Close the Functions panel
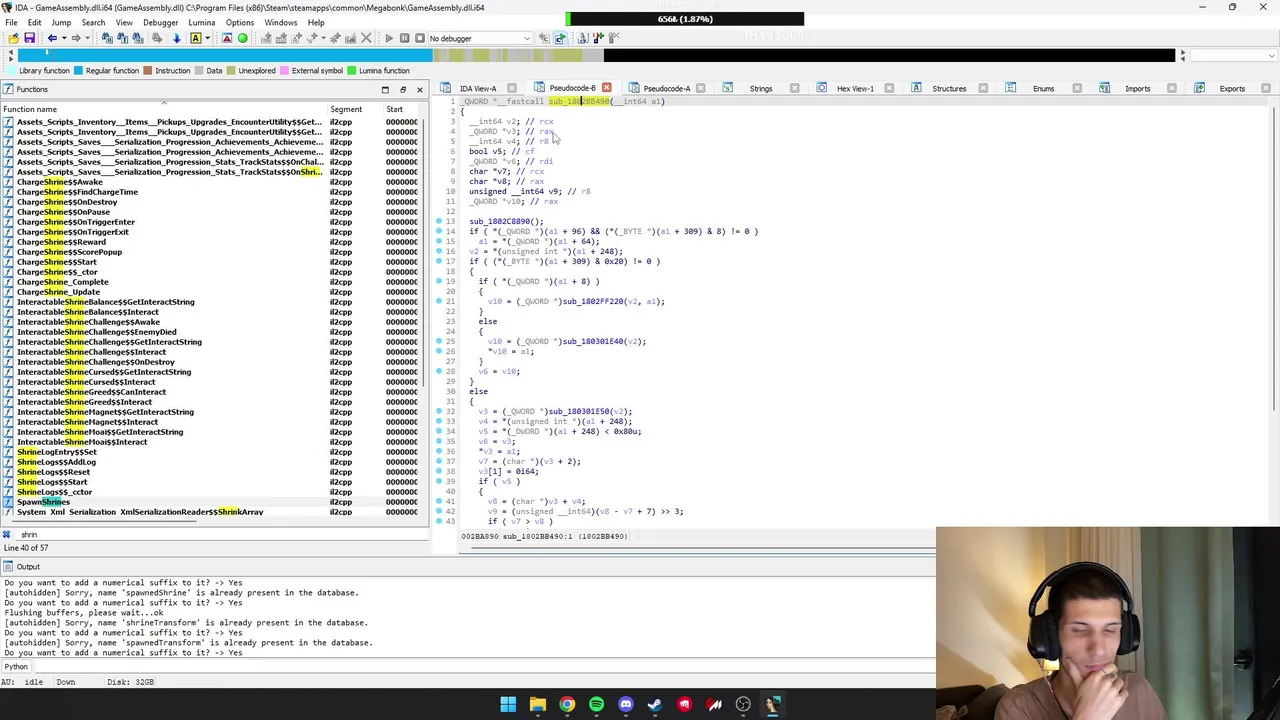Image resolution: width=1280 pixels, height=720 pixels. pos(419,89)
